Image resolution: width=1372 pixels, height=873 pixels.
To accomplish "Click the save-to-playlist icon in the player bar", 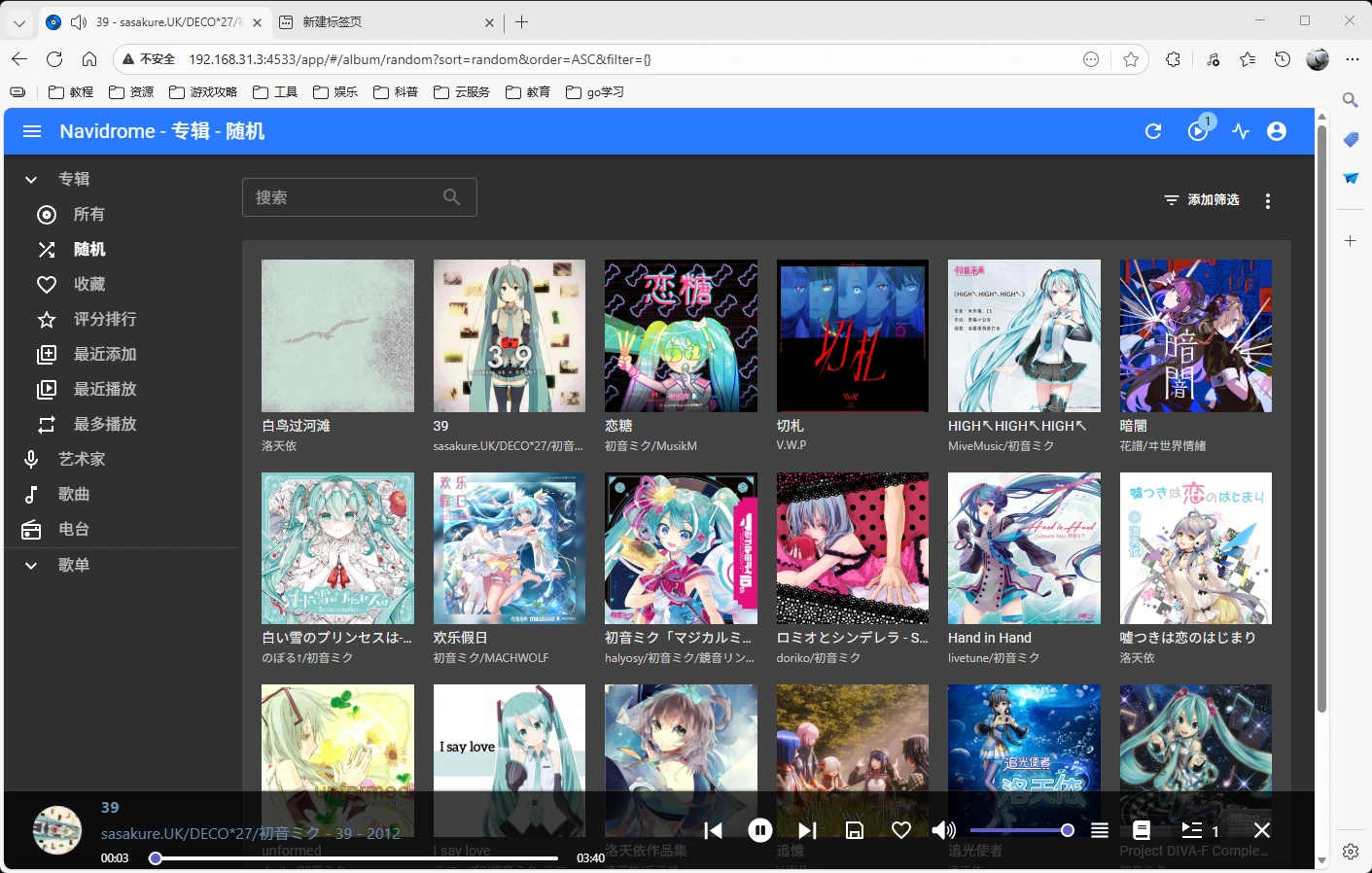I will coord(855,829).
